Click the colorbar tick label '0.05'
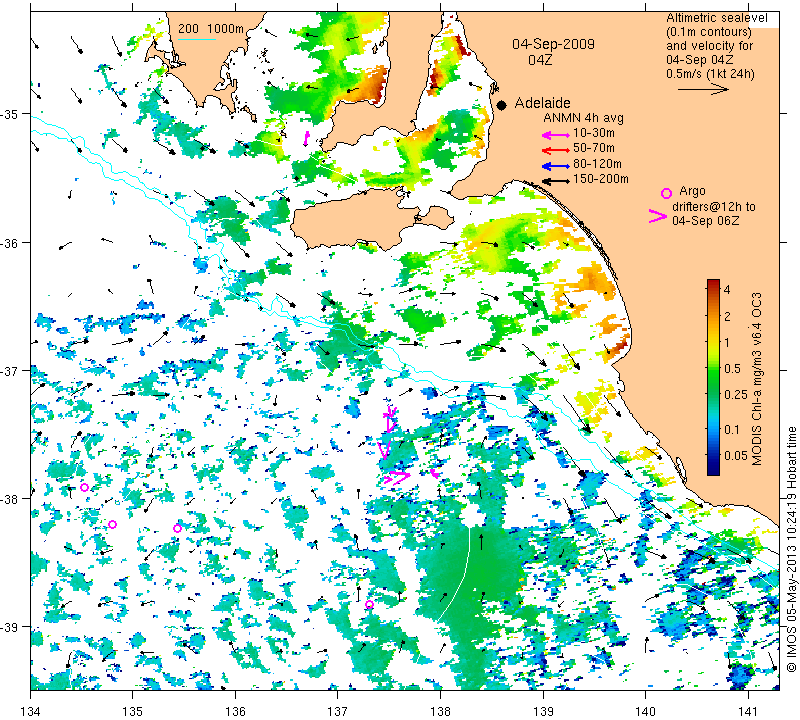 click(736, 455)
